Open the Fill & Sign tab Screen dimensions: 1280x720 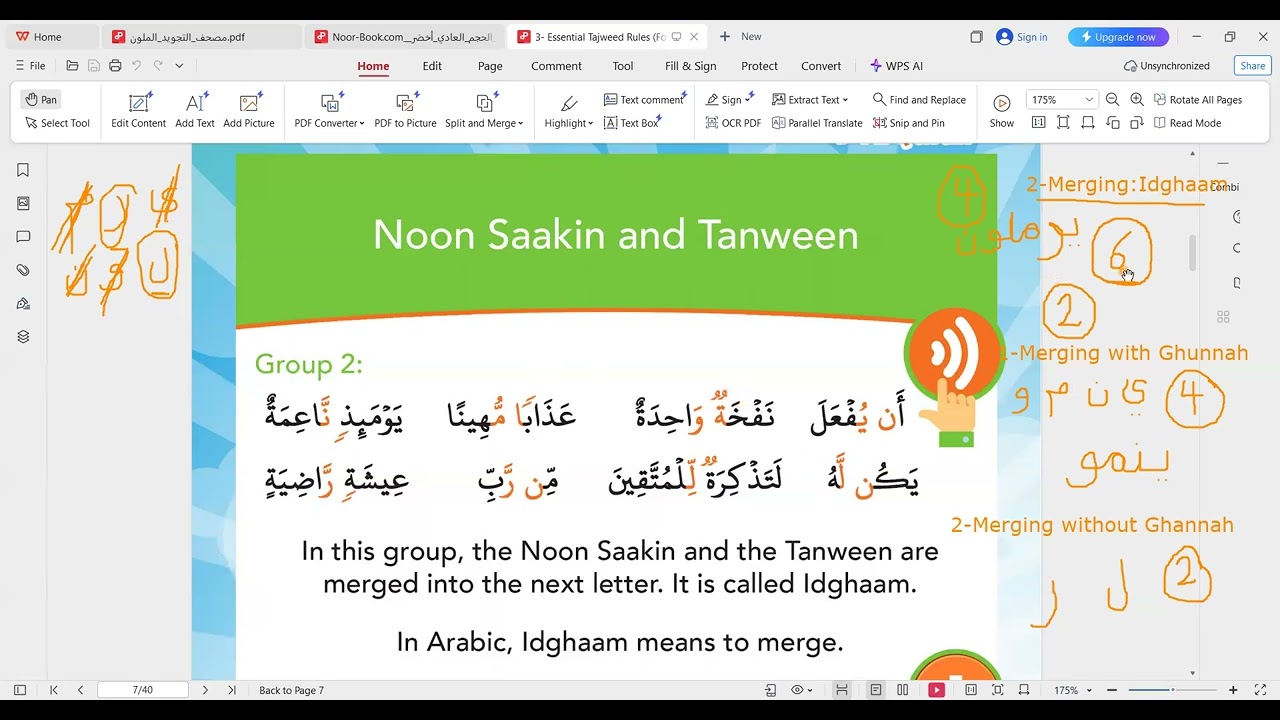pyautogui.click(x=691, y=66)
